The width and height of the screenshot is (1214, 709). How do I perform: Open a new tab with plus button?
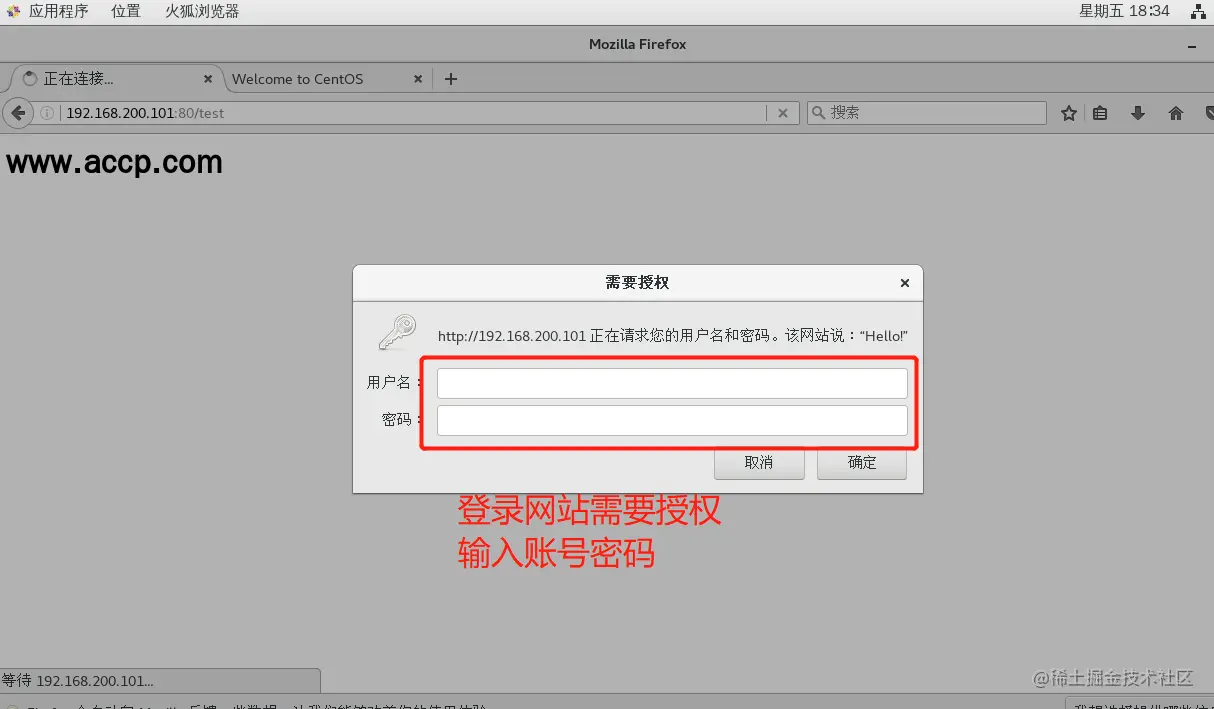(x=451, y=79)
